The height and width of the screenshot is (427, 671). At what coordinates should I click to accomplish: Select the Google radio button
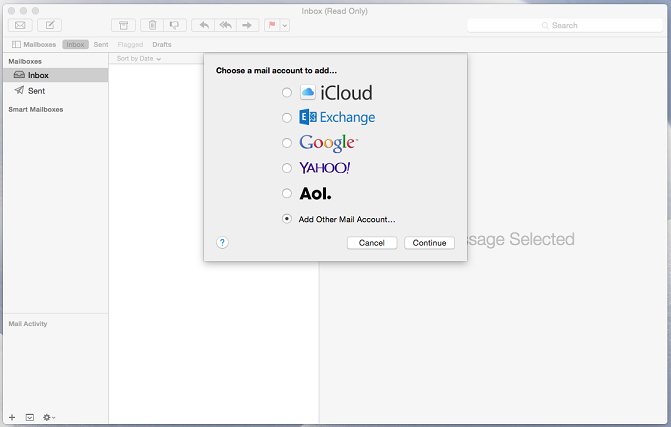coord(287,143)
